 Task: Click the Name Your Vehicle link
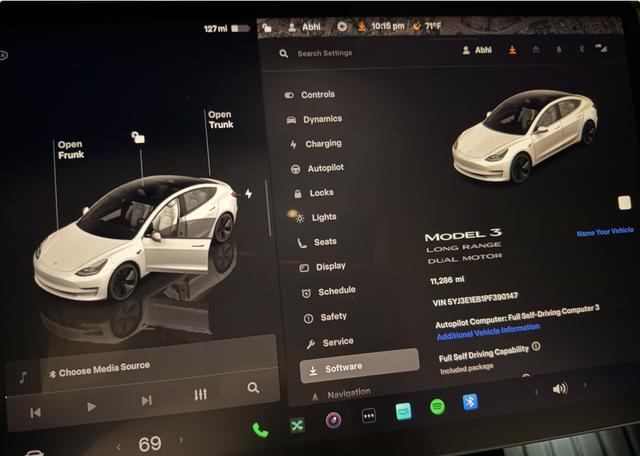[605, 232]
